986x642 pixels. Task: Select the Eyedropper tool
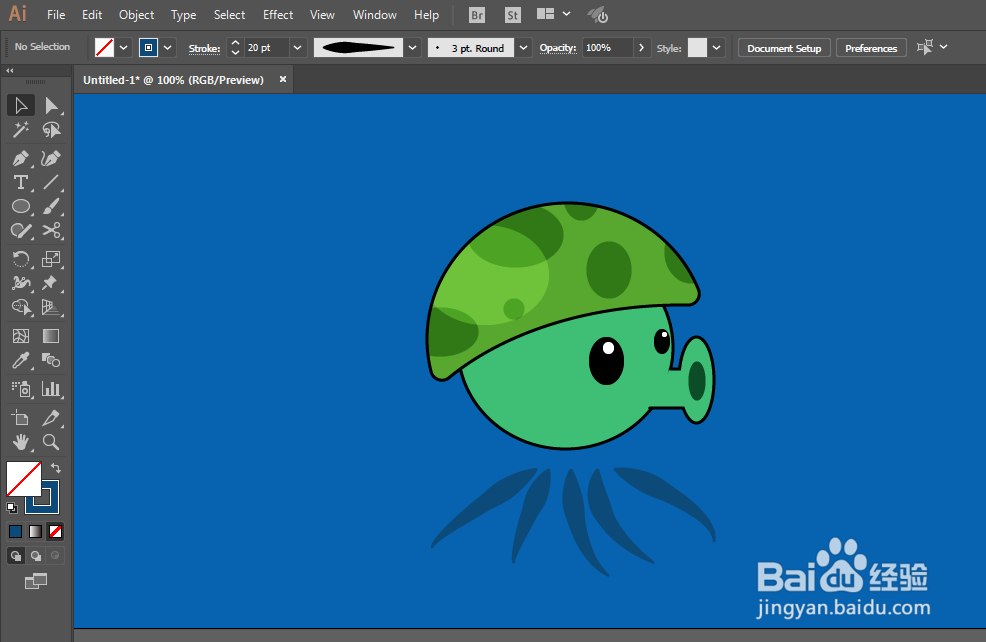coord(21,360)
